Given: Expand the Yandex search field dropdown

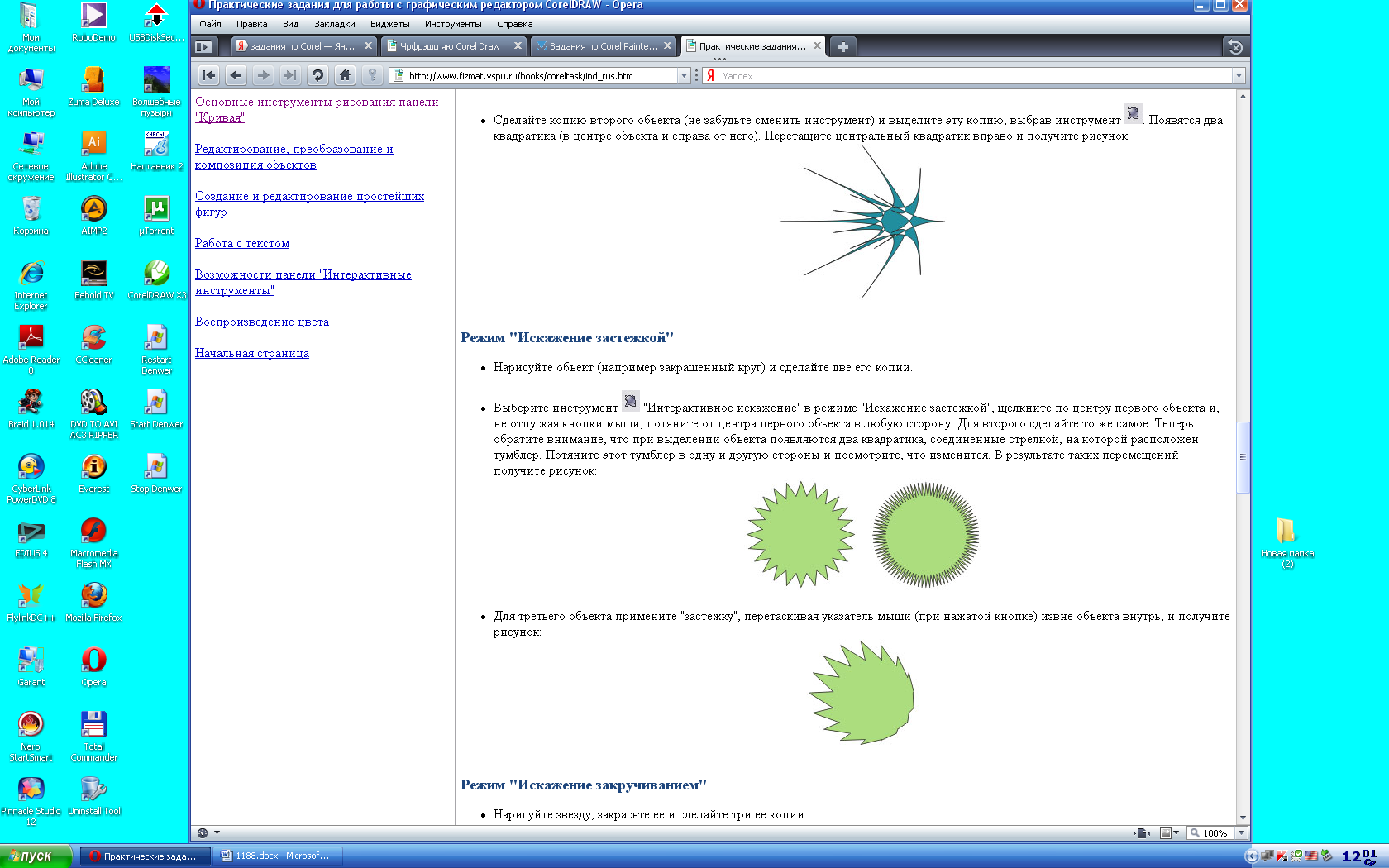Looking at the screenshot, I should click(x=1239, y=76).
